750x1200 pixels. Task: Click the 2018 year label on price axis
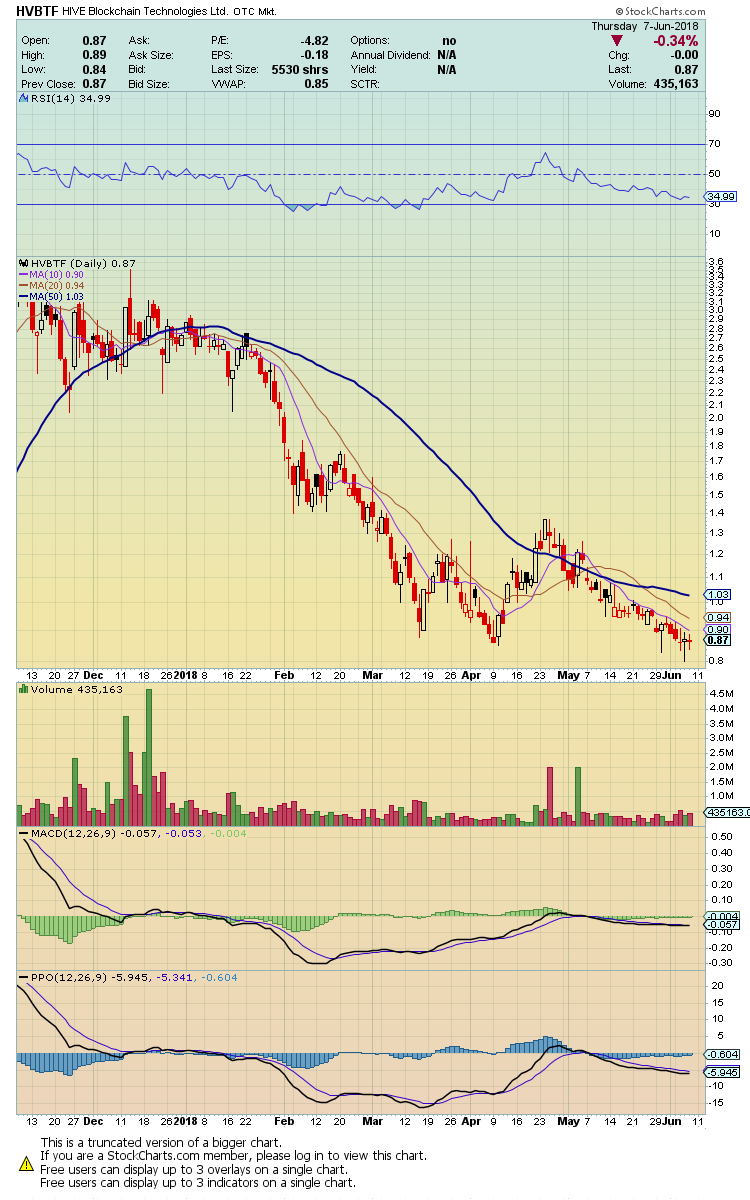pos(186,675)
